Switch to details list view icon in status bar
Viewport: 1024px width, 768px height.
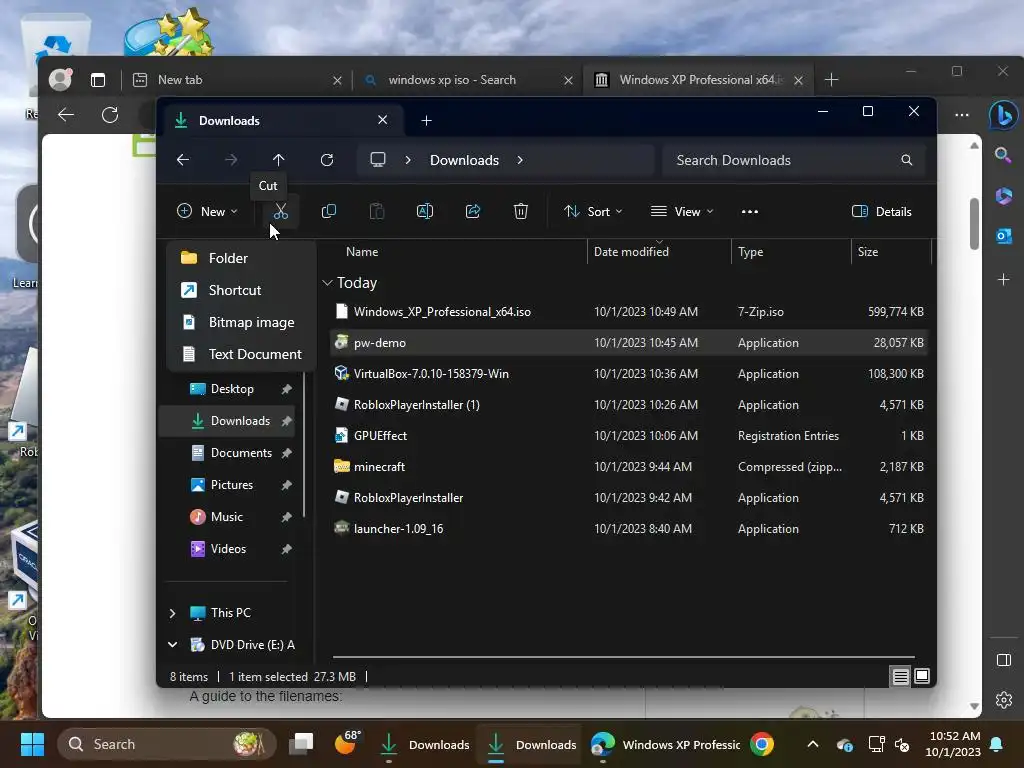pos(901,677)
